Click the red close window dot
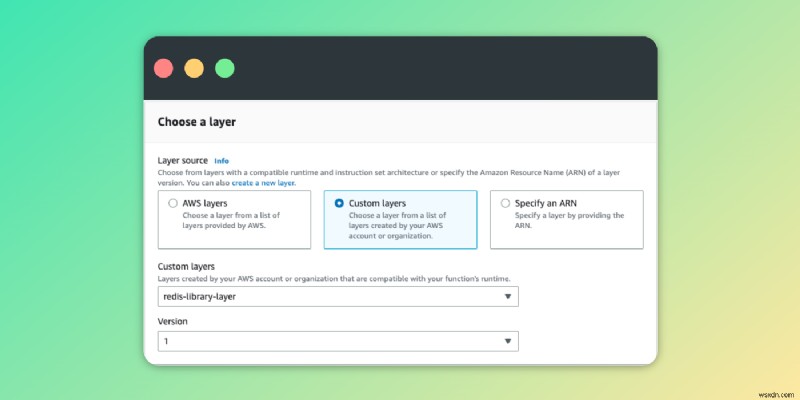 click(163, 68)
